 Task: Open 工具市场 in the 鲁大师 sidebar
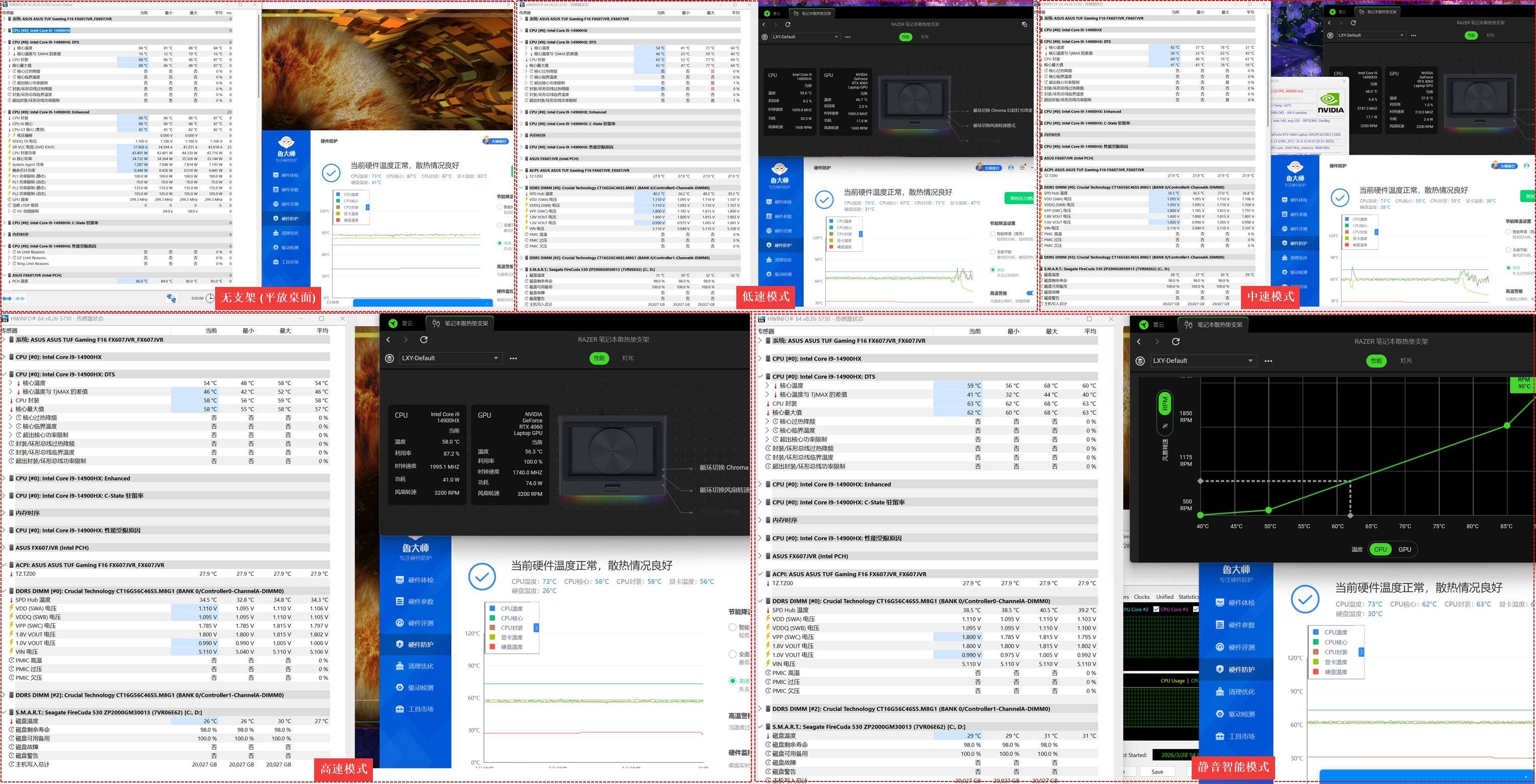(x=416, y=709)
